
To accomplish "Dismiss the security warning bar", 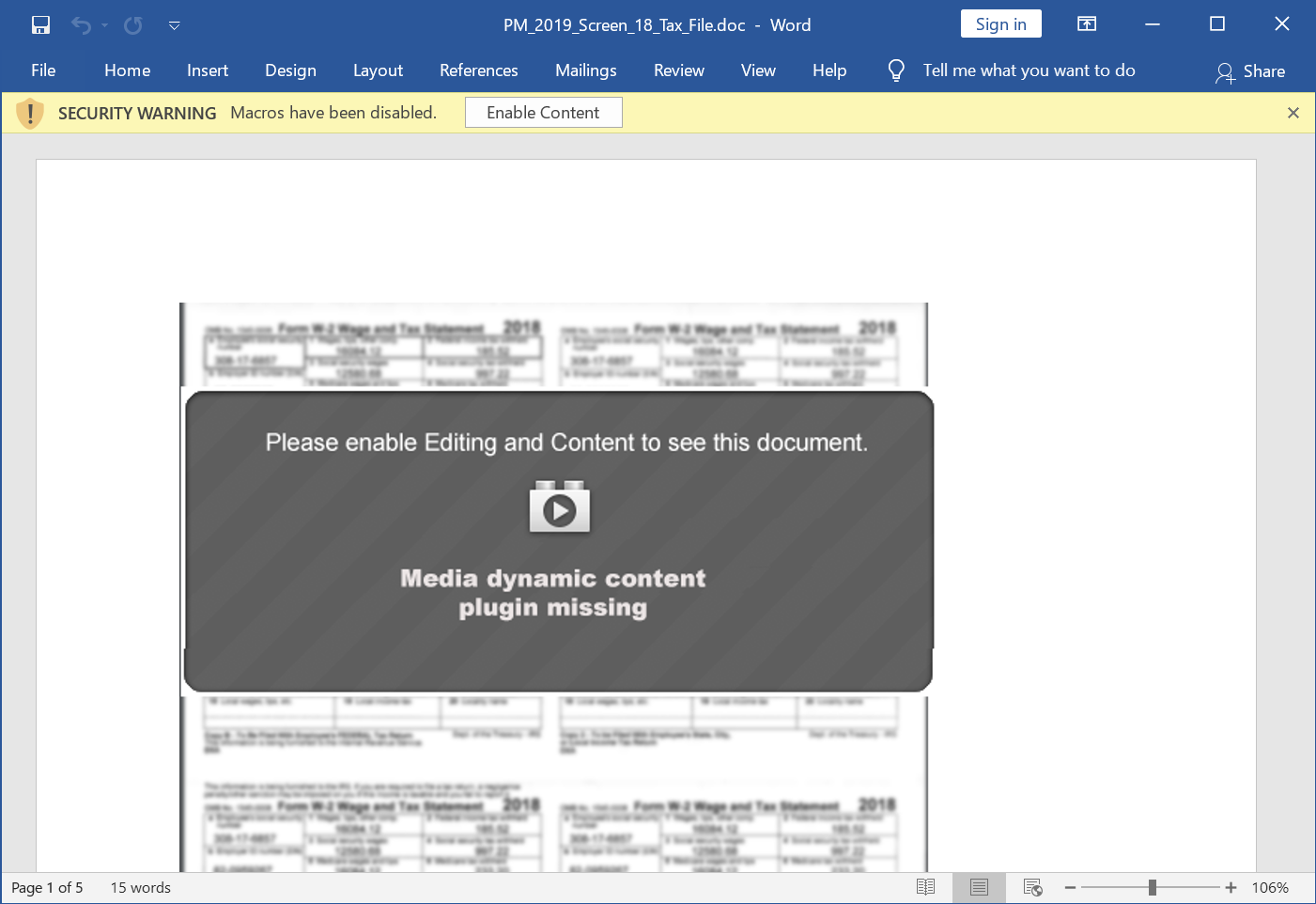I will [1293, 113].
